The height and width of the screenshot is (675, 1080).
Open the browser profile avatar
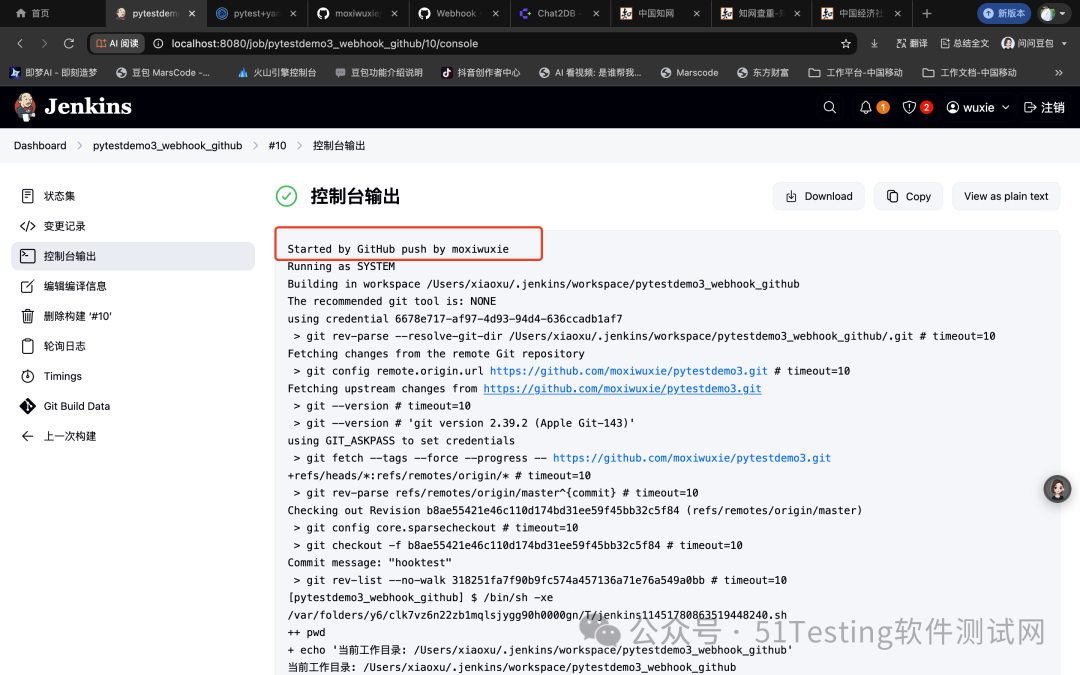pyautogui.click(x=1048, y=13)
